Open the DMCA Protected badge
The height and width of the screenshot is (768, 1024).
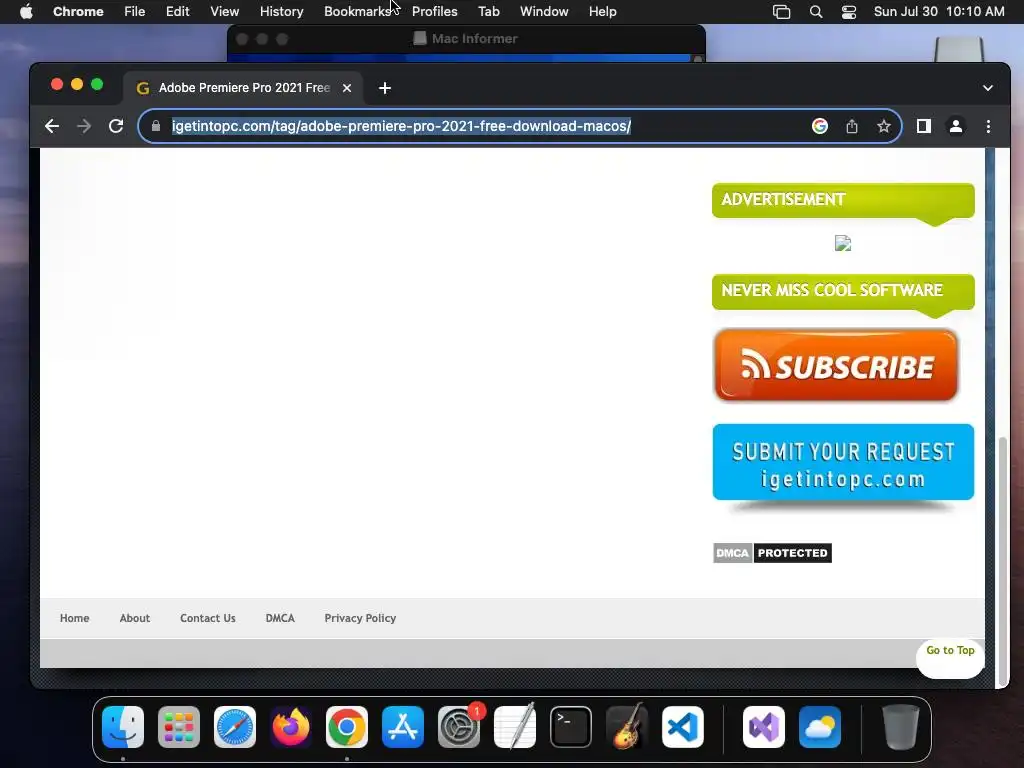tap(772, 553)
